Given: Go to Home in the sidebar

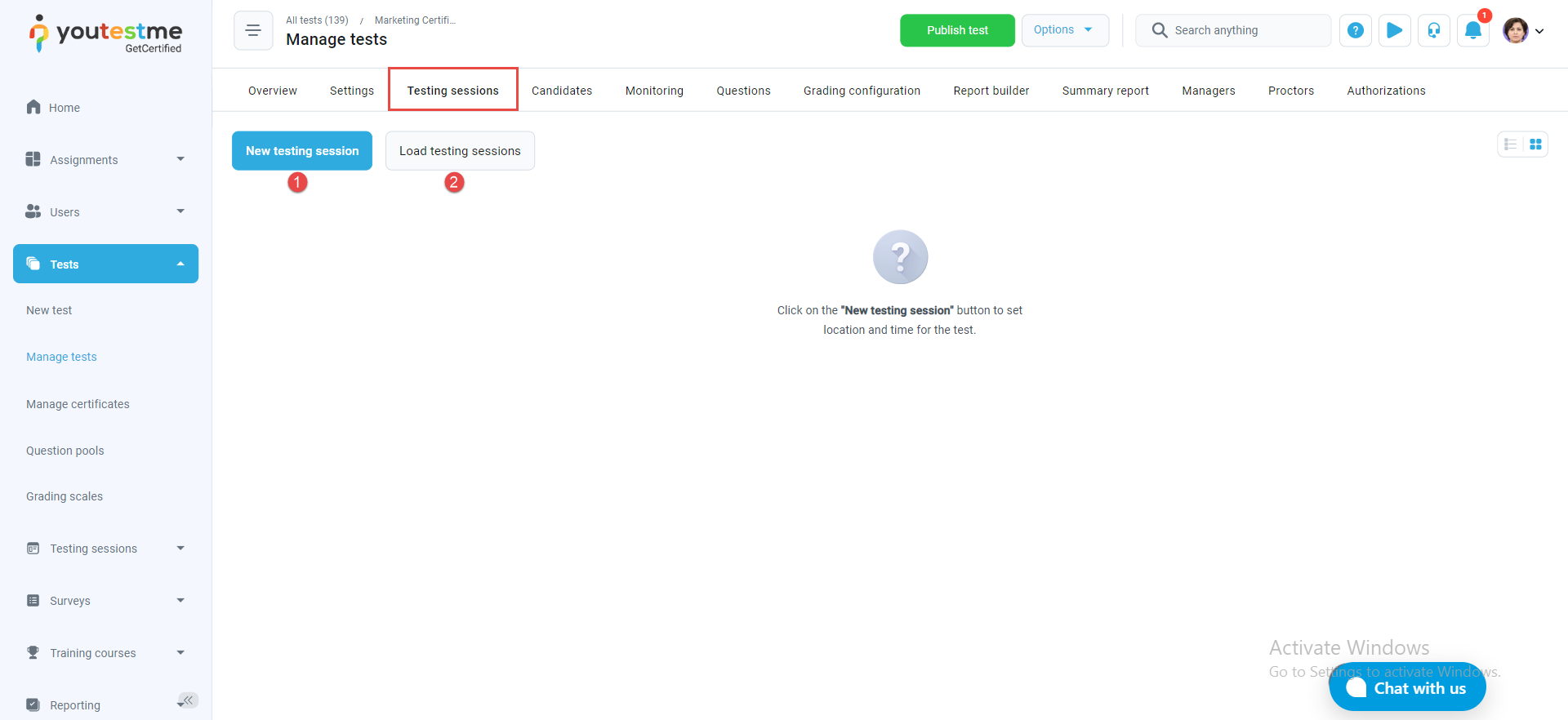Looking at the screenshot, I should pyautogui.click(x=64, y=108).
